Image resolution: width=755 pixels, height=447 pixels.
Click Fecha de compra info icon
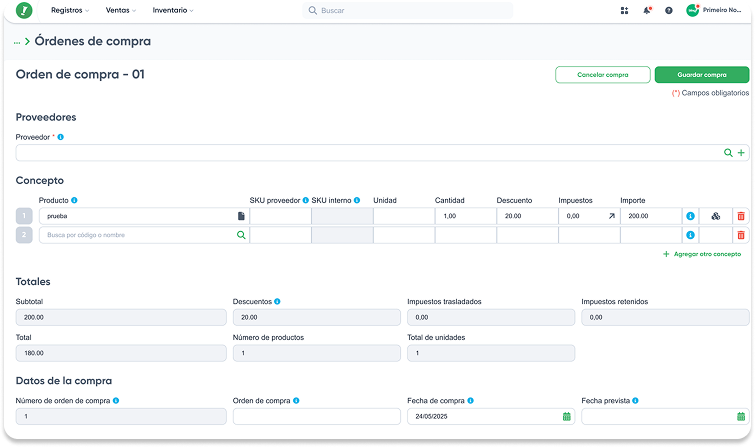point(470,400)
